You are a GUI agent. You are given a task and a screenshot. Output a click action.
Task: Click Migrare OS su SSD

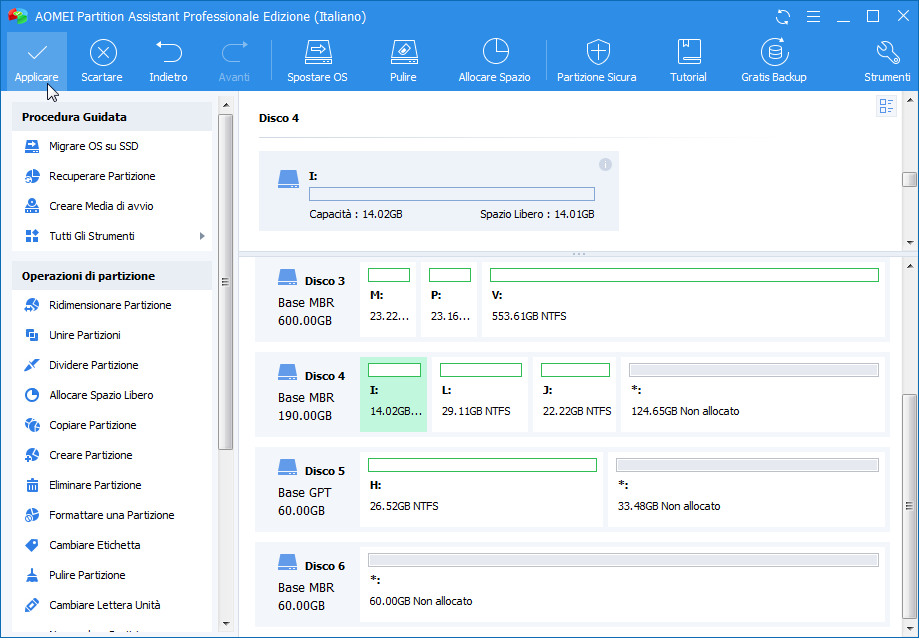click(x=93, y=146)
